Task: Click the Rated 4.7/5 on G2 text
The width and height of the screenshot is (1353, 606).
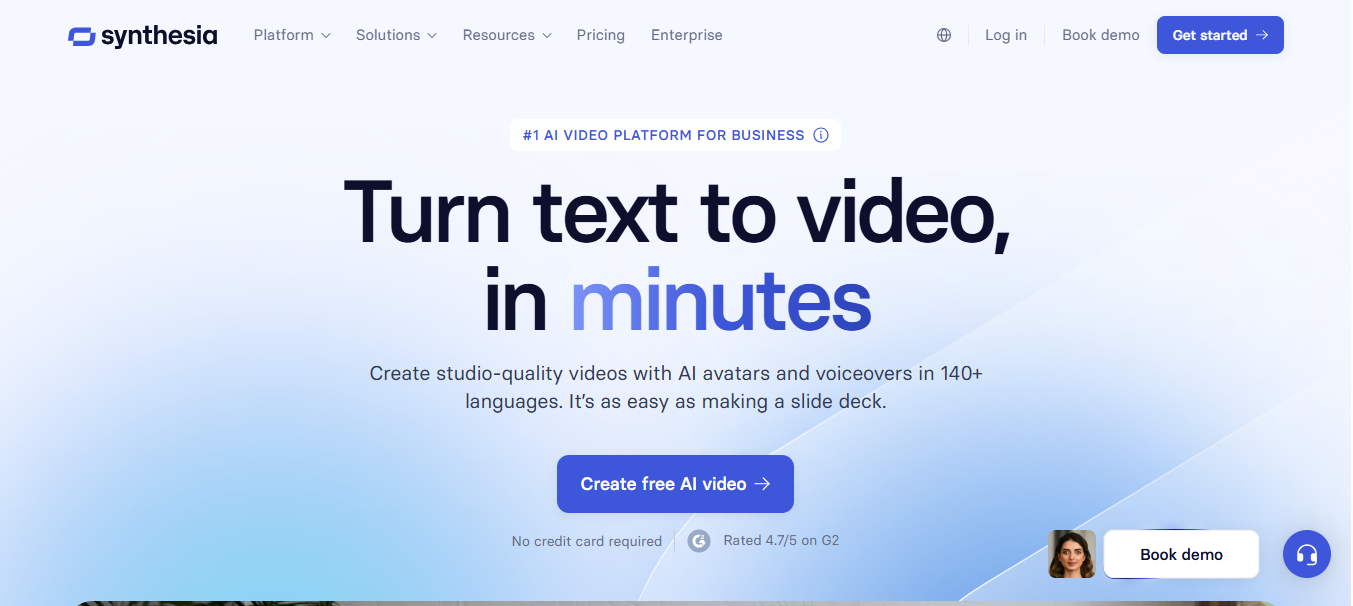Action: [781, 541]
